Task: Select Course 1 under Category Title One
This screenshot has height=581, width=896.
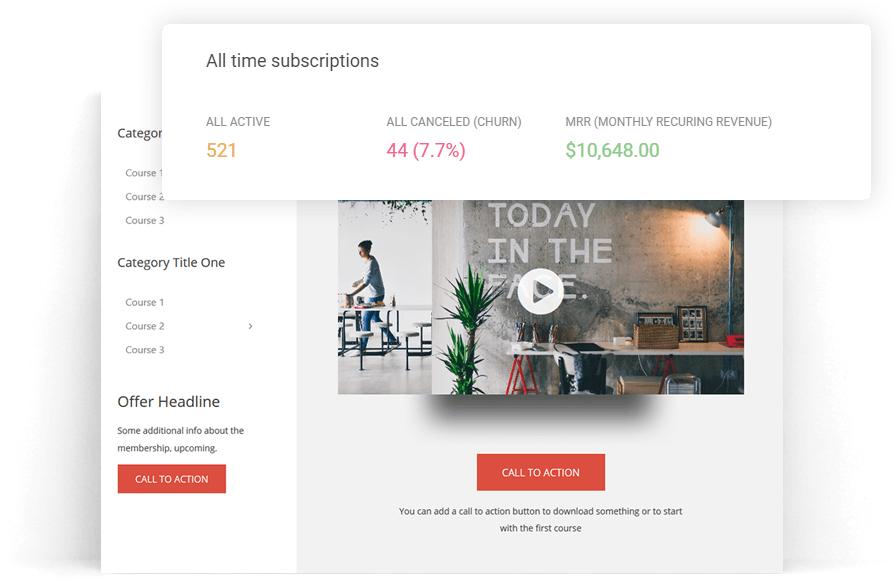Action: pyautogui.click(x=144, y=302)
